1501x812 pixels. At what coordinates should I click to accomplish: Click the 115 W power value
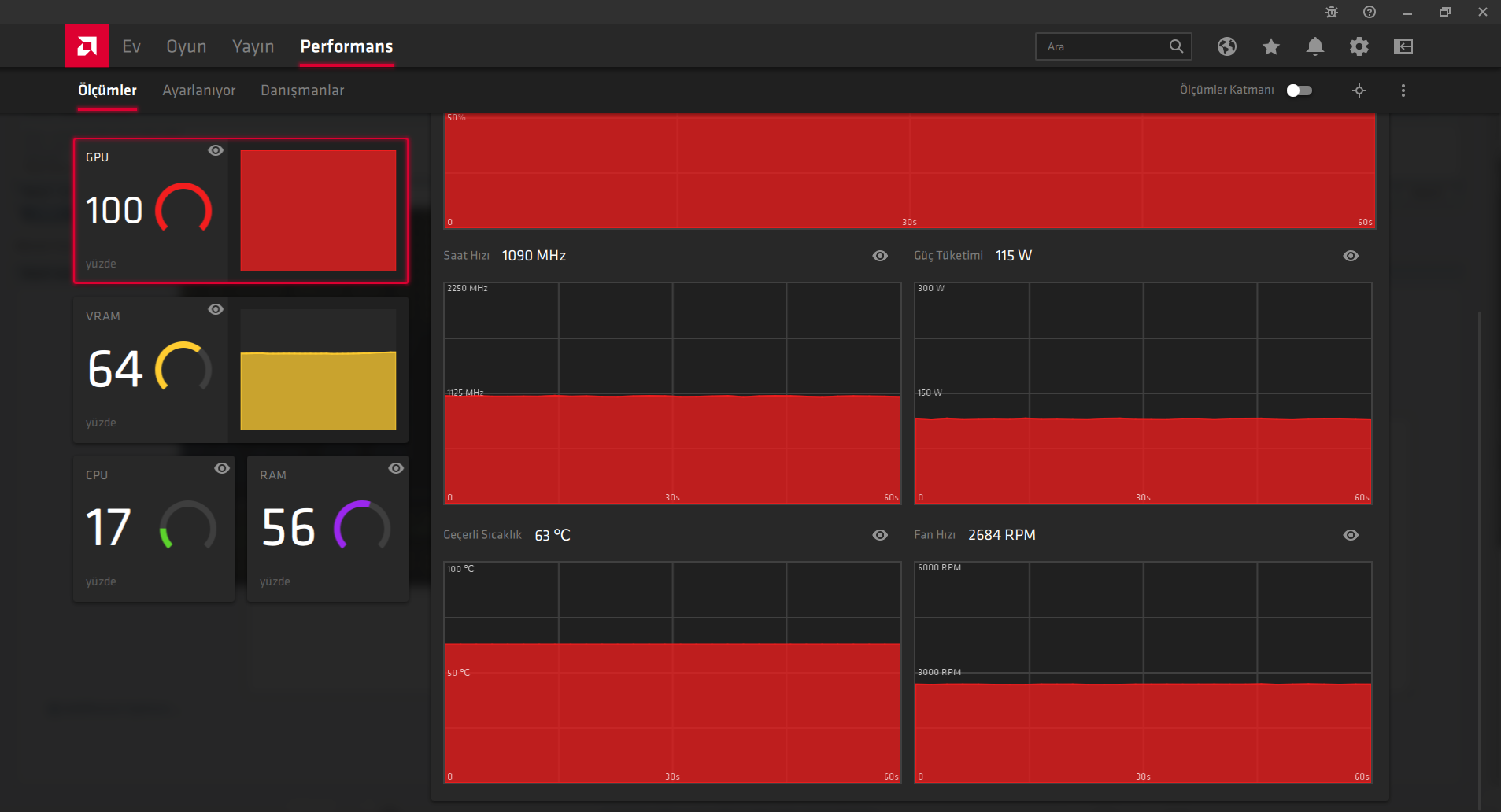(x=1014, y=256)
